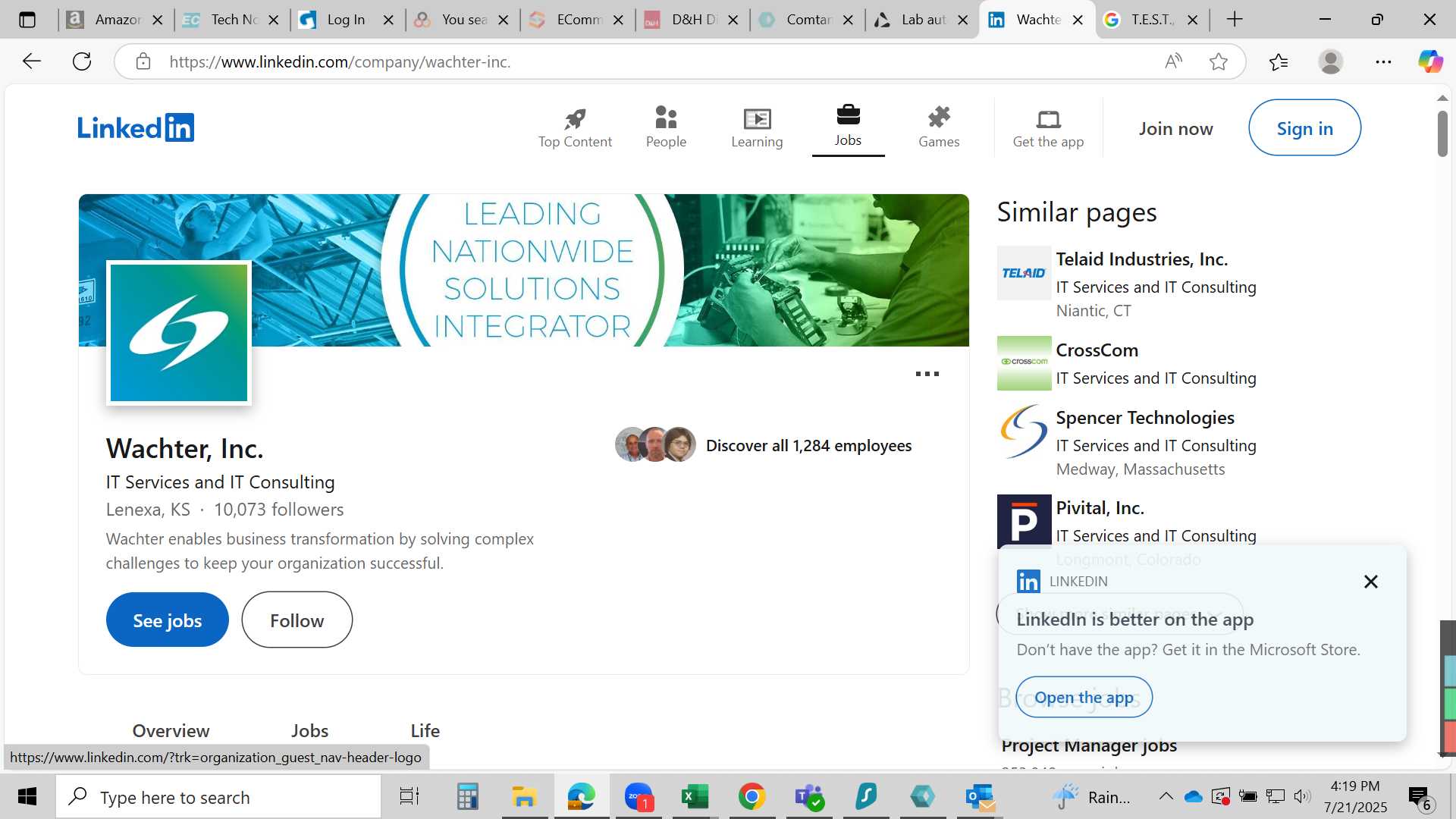The image size is (1456, 819).
Task: Open Windows Start menu
Action: [27, 796]
